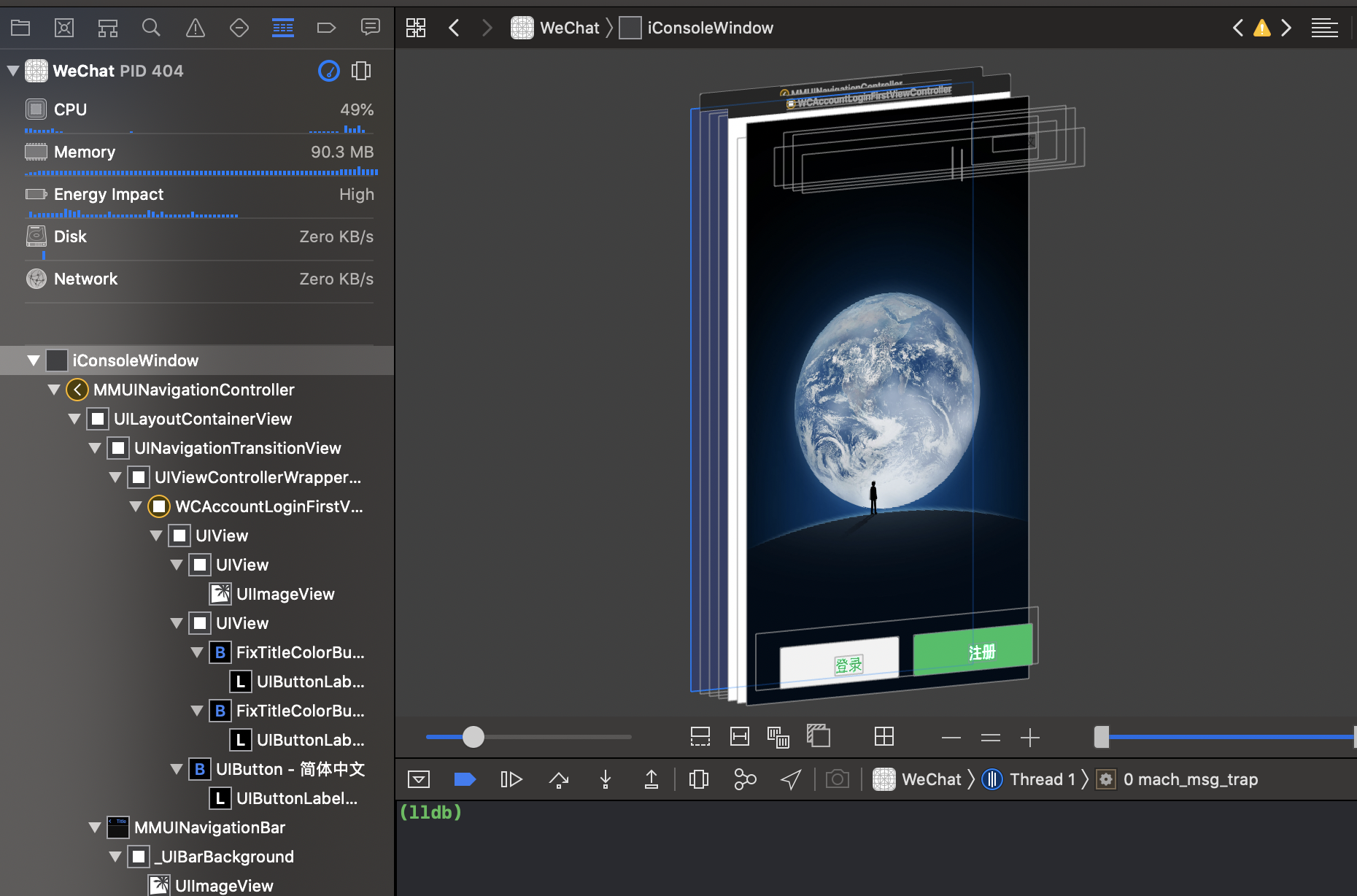
Task: Click the Simulate location arrow icon
Action: (x=791, y=779)
